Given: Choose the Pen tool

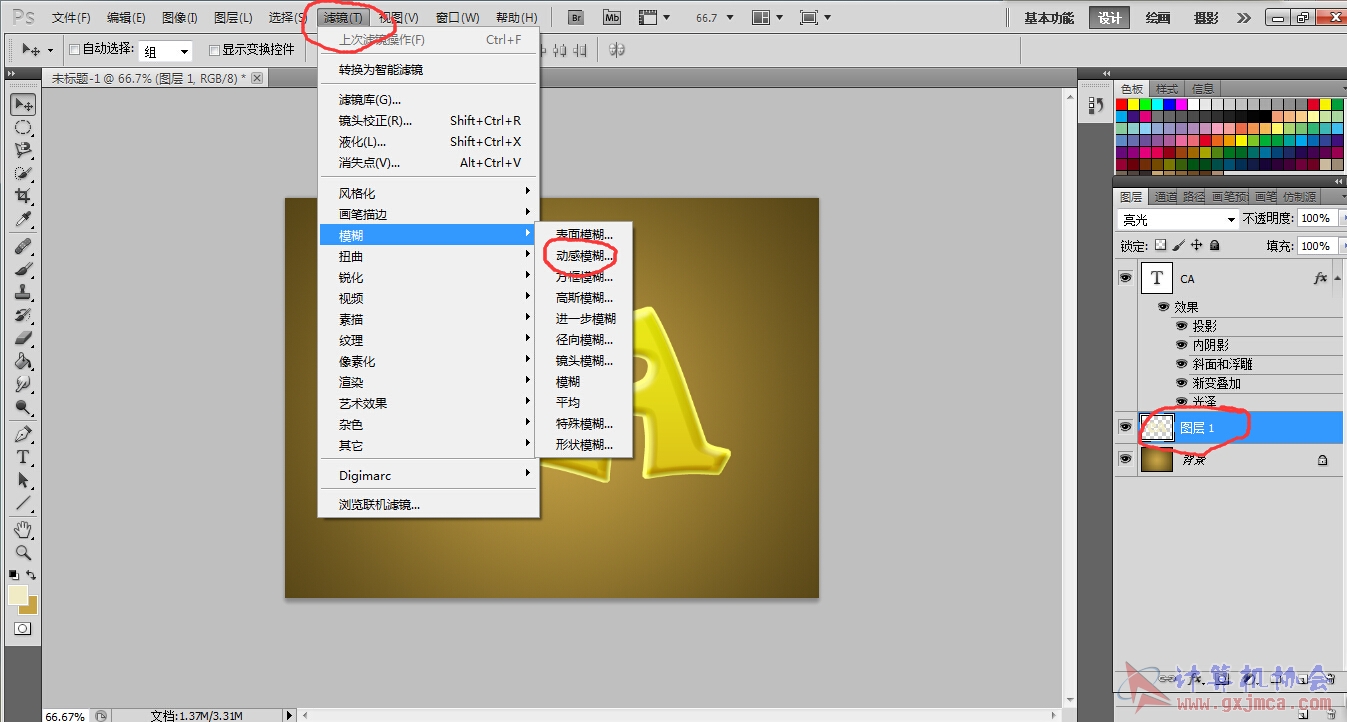Looking at the screenshot, I should click(x=23, y=434).
